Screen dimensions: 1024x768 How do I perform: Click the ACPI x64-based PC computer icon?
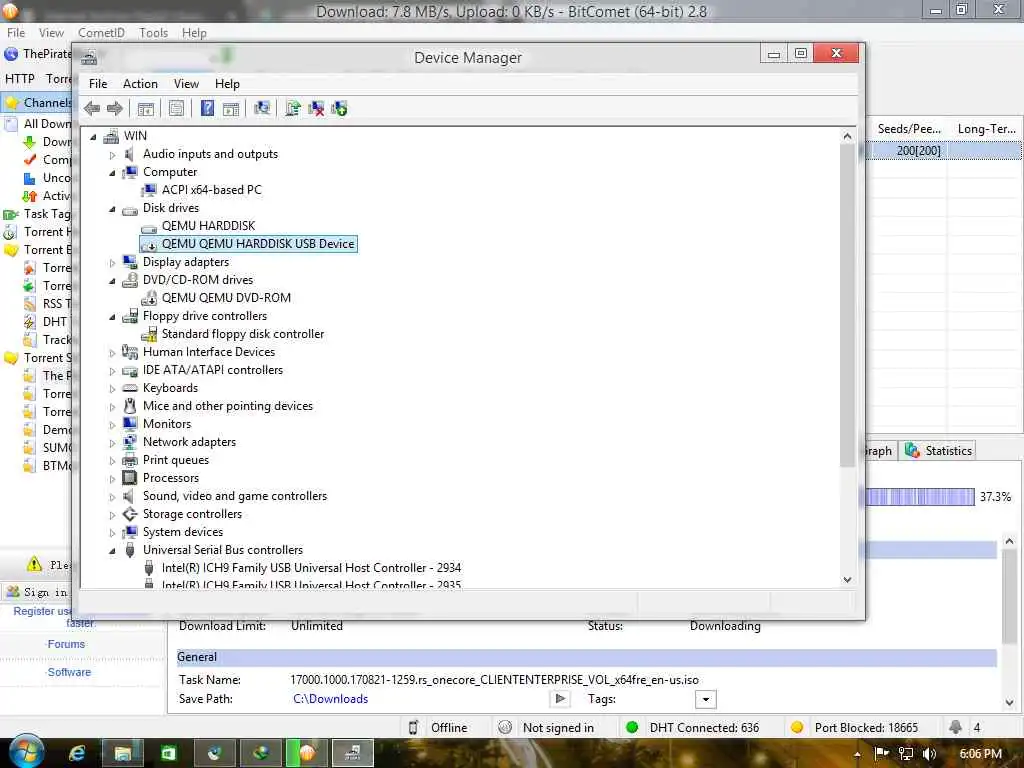pyautogui.click(x=150, y=190)
